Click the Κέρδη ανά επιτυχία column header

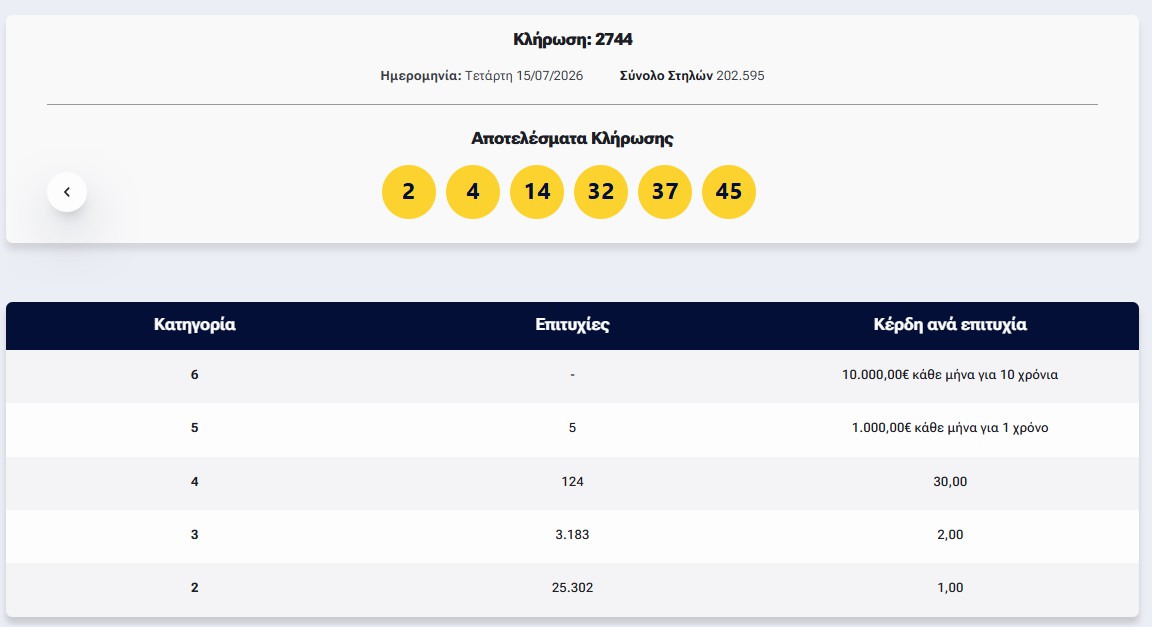[x=950, y=324]
